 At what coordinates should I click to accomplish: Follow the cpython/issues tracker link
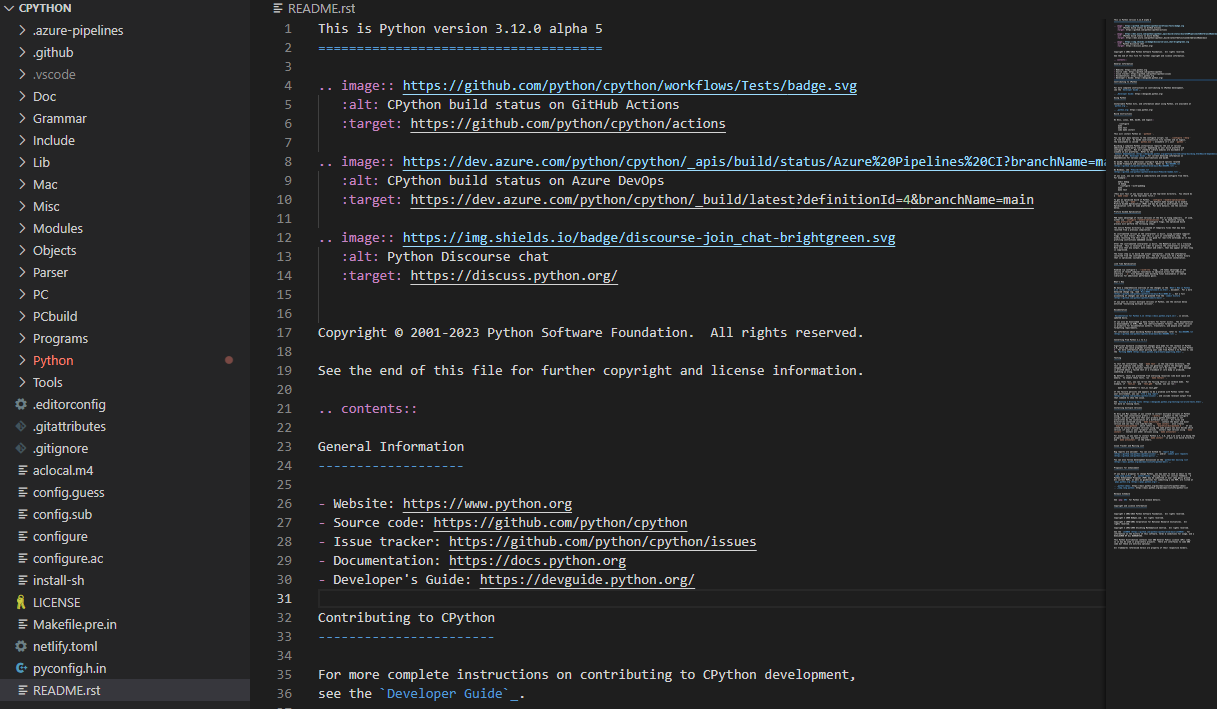[602, 542]
